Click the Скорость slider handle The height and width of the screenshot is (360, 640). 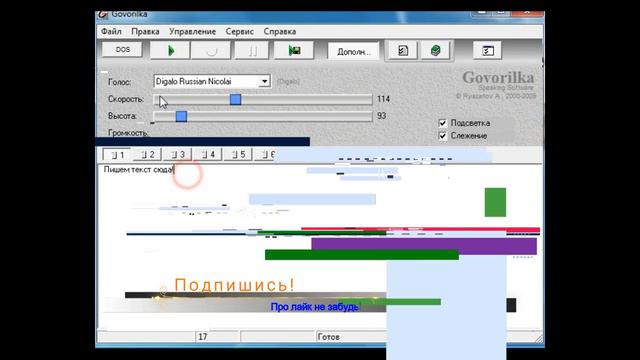(x=235, y=99)
